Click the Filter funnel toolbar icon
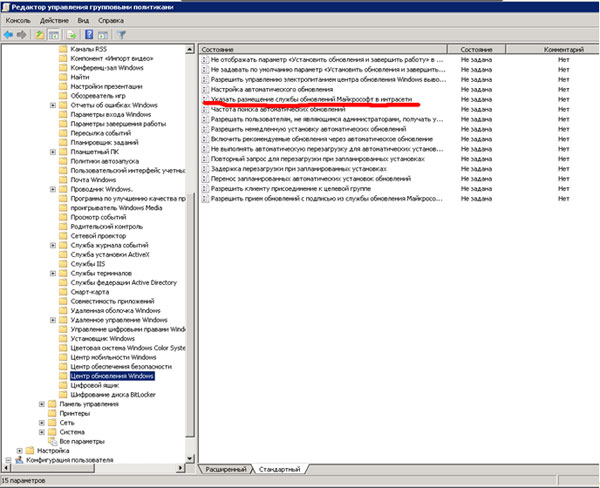The width and height of the screenshot is (600, 488). coord(120,34)
